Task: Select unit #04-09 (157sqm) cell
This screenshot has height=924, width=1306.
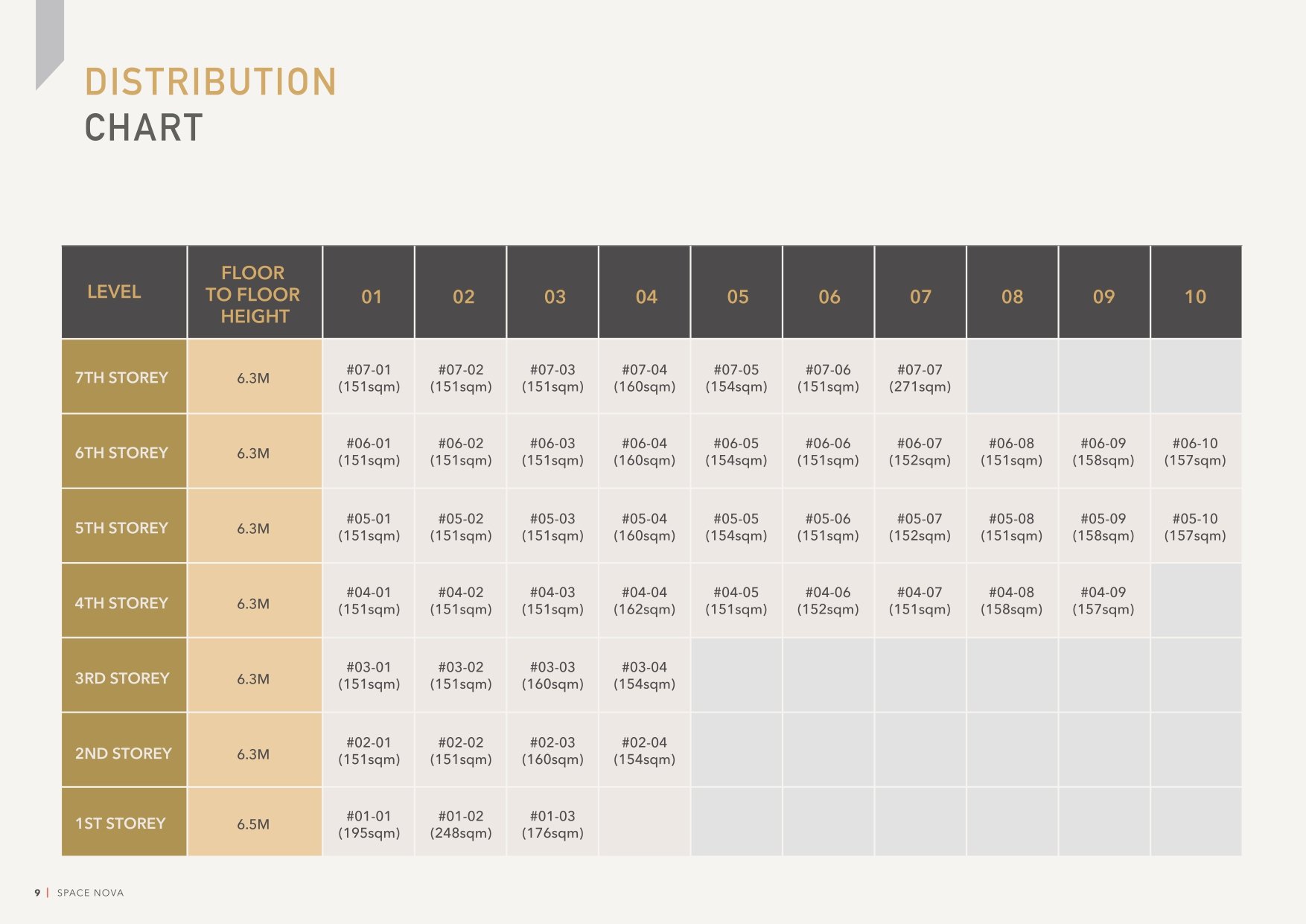Action: (1103, 601)
